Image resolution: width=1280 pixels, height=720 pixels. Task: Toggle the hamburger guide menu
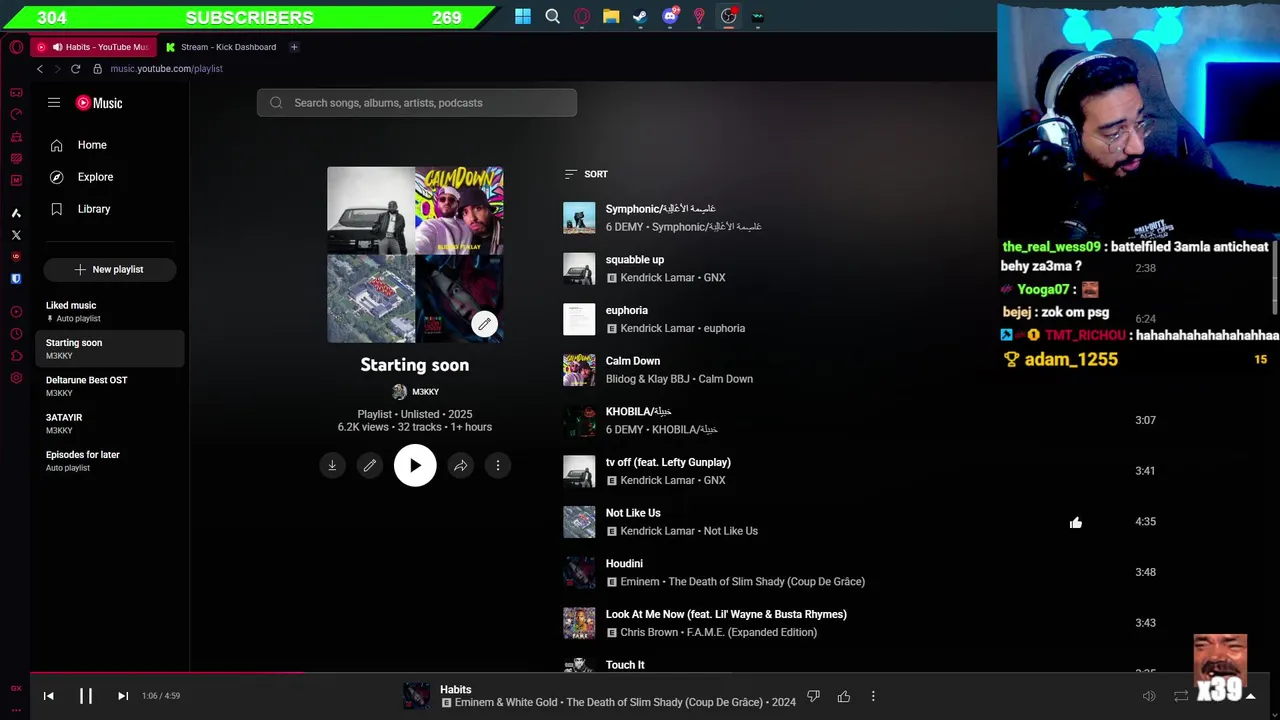point(54,103)
